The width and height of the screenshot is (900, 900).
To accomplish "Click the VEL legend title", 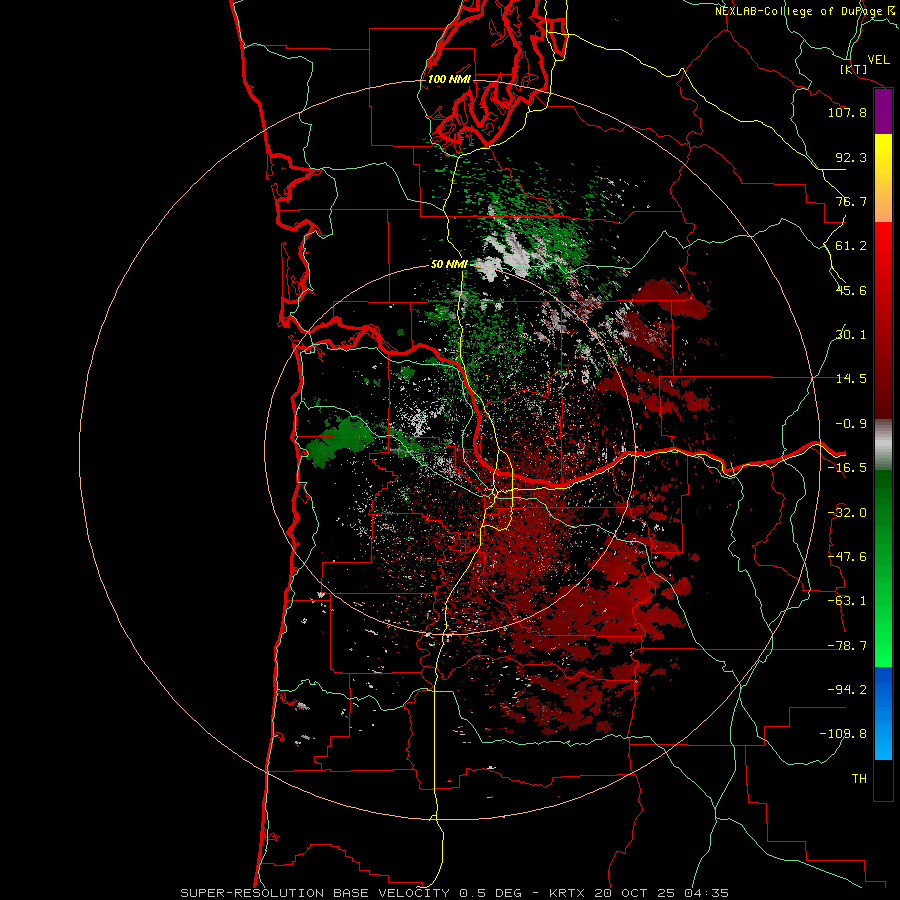I will pos(878,59).
